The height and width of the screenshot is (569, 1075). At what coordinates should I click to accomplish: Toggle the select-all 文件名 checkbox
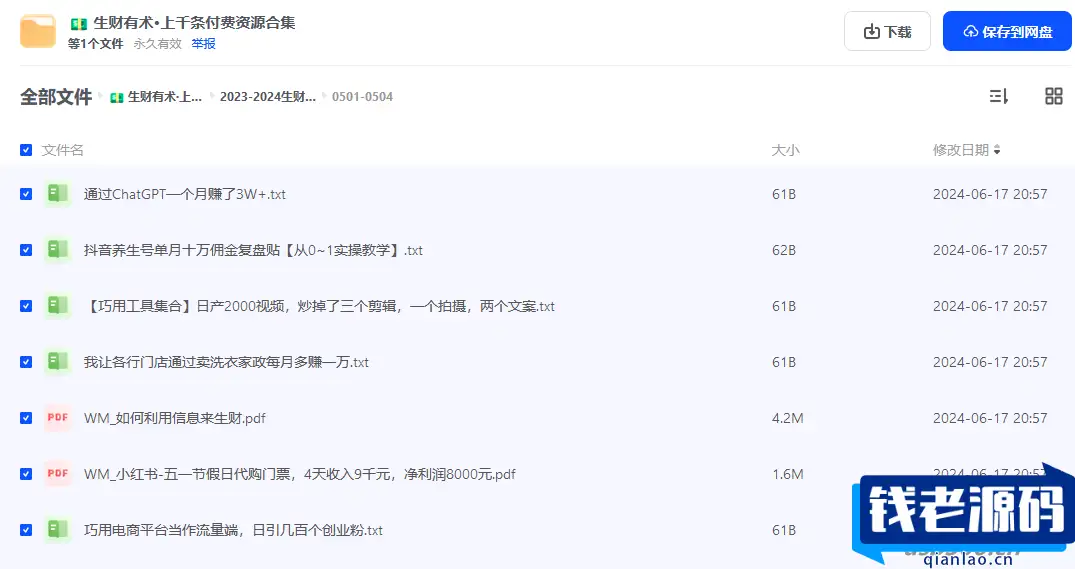pos(26,150)
